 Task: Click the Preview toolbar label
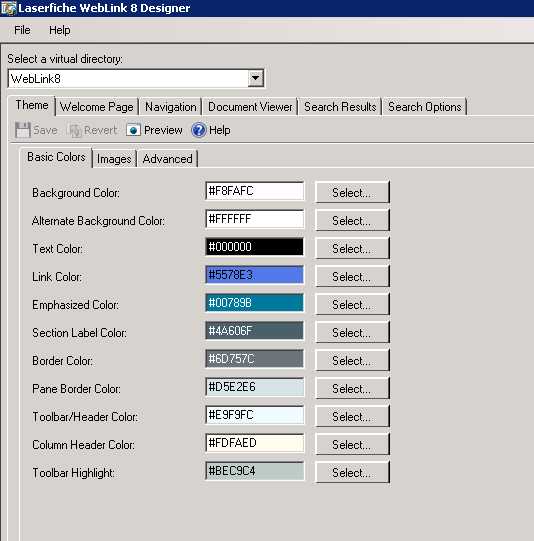click(x=163, y=130)
